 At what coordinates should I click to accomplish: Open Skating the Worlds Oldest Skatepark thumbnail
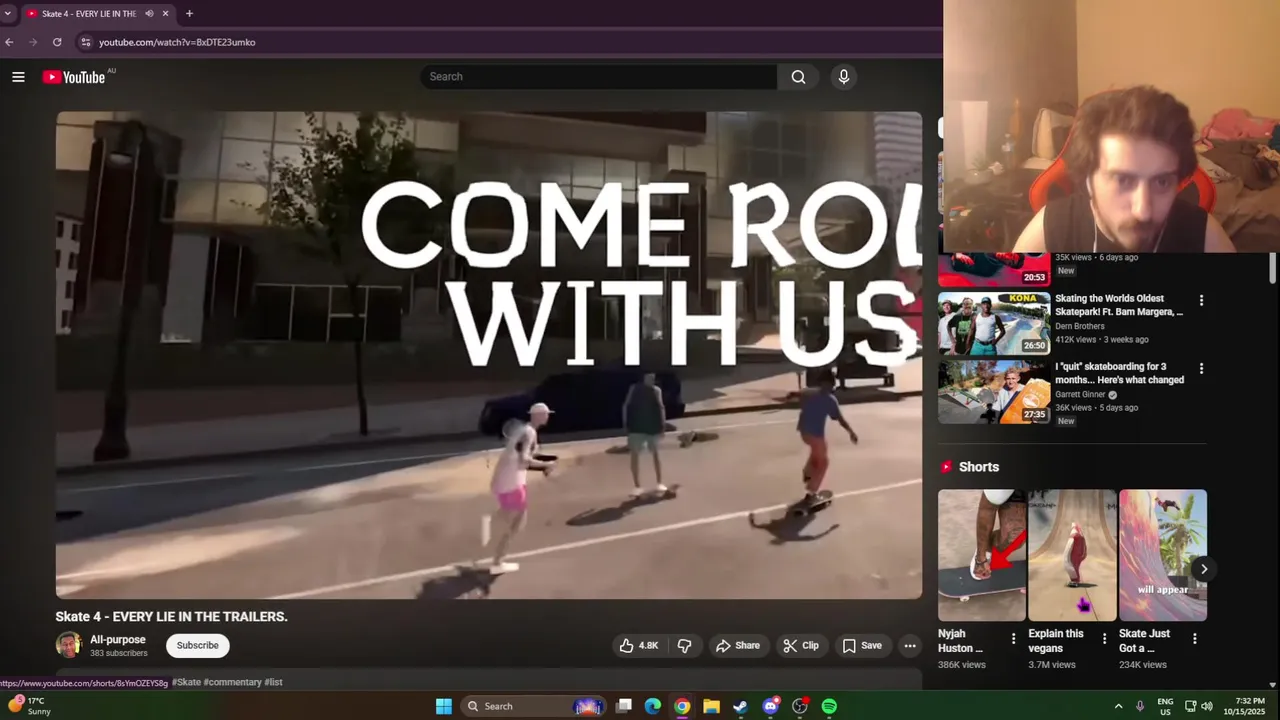(994, 323)
